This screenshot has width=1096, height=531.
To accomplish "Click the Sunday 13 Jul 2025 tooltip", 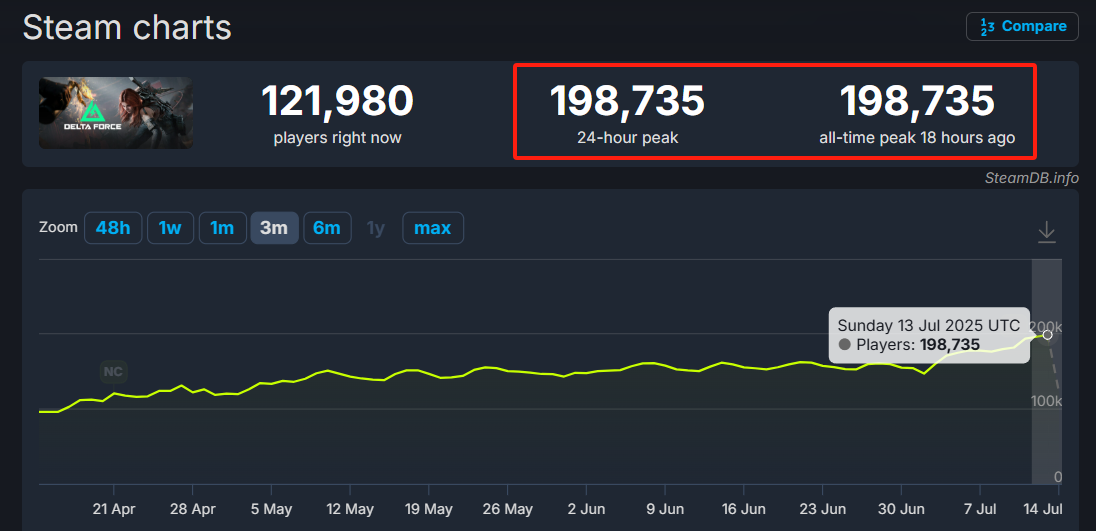I will (928, 334).
